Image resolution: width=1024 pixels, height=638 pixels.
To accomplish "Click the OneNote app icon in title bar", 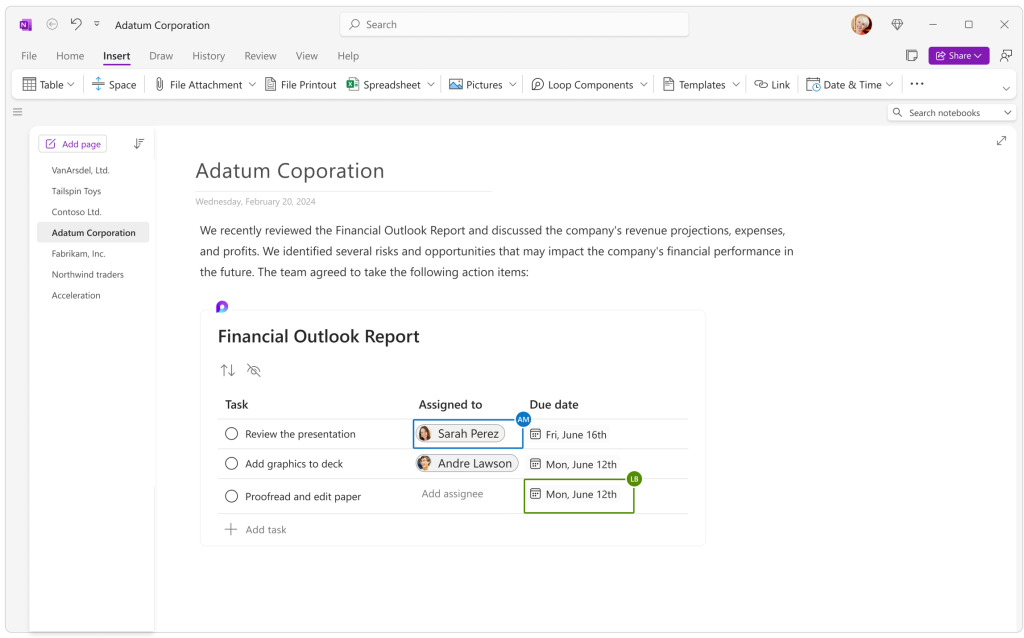I will point(25,25).
